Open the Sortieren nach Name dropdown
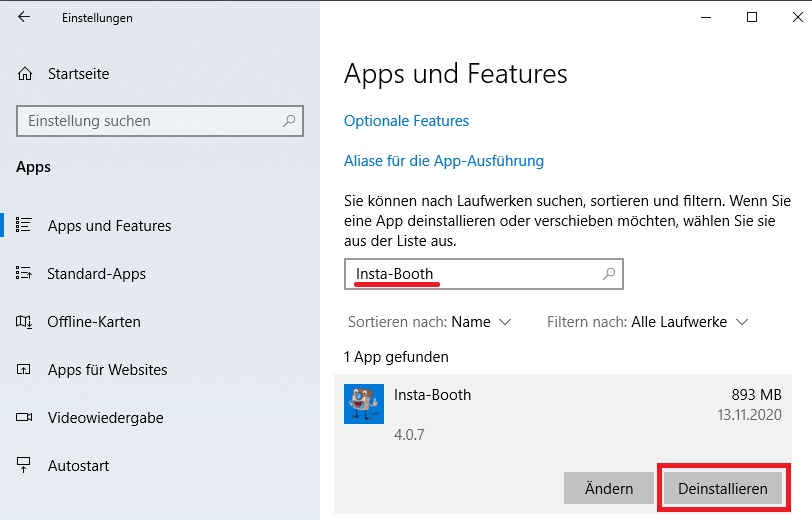The image size is (812, 520). pyautogui.click(x=430, y=322)
